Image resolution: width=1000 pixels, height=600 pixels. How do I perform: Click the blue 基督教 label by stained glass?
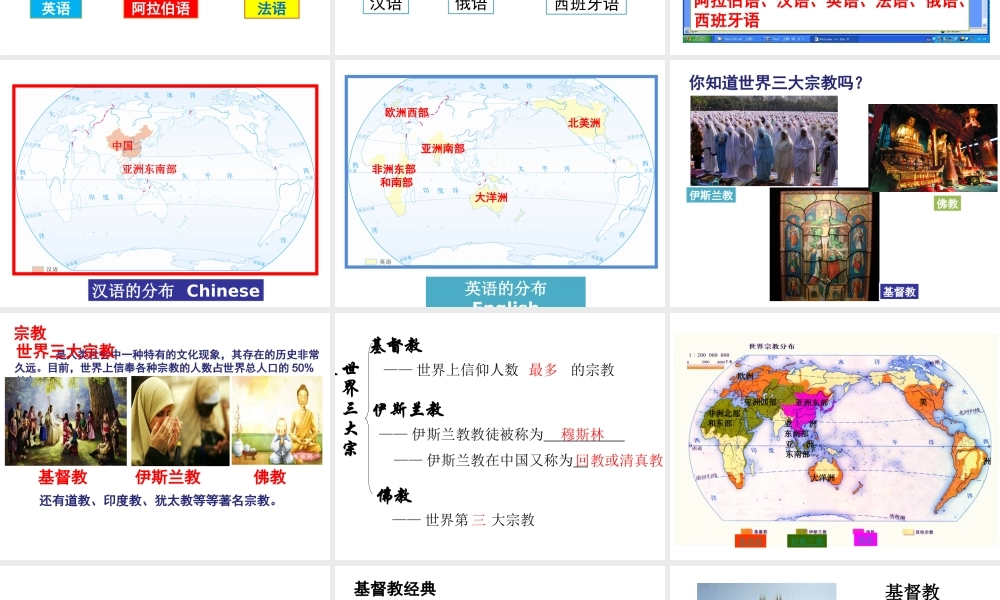click(x=899, y=291)
